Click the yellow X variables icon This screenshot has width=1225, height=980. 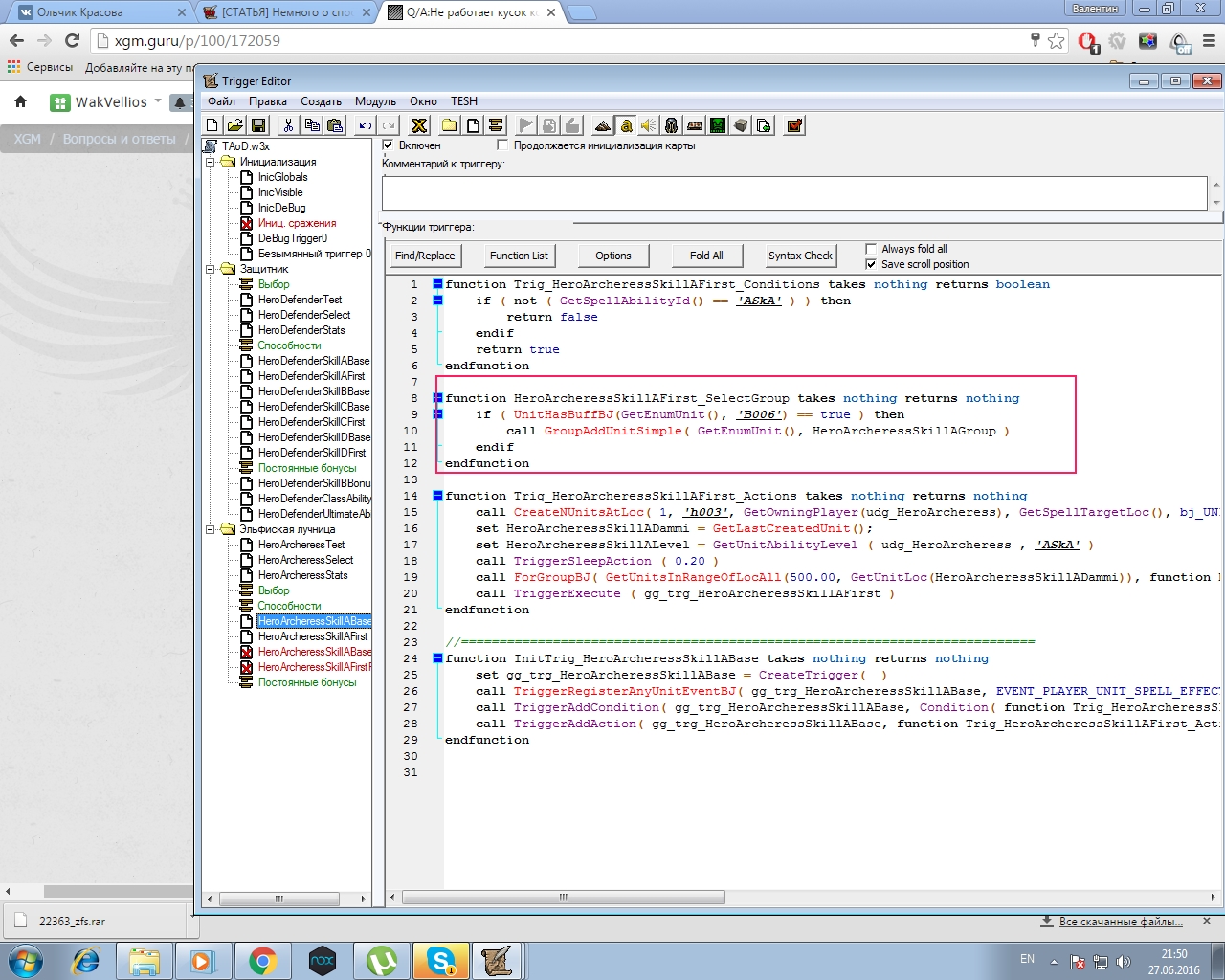pyautogui.click(x=418, y=125)
